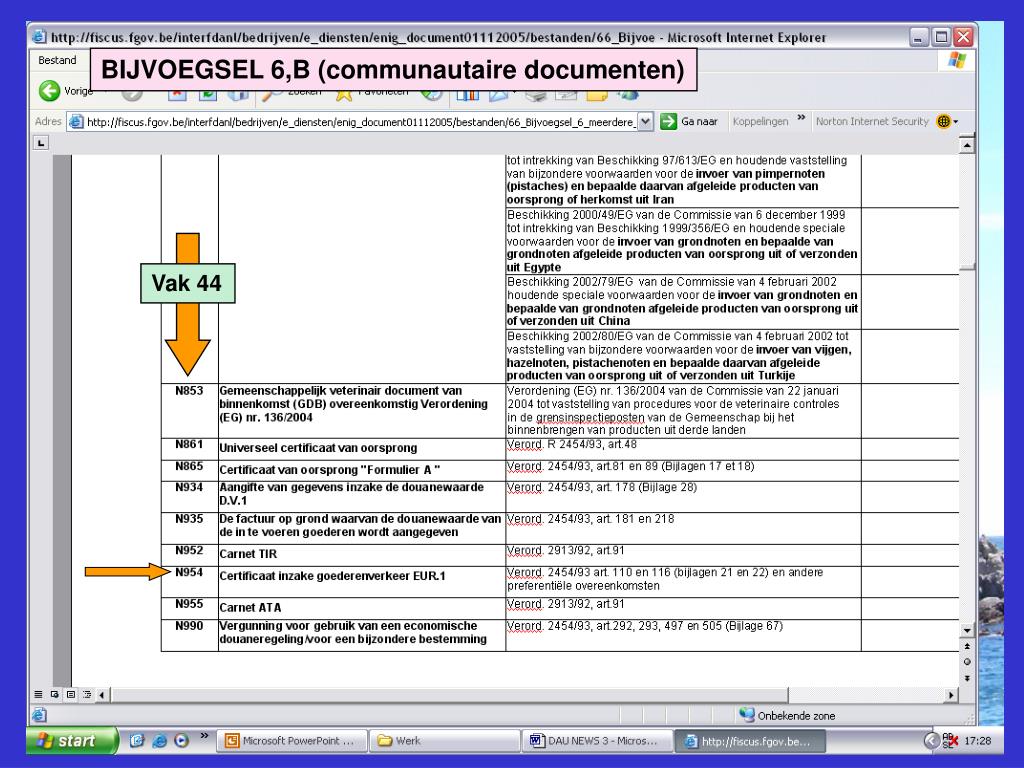Expand the Koppelingen links chevron

pyautogui.click(x=801, y=119)
